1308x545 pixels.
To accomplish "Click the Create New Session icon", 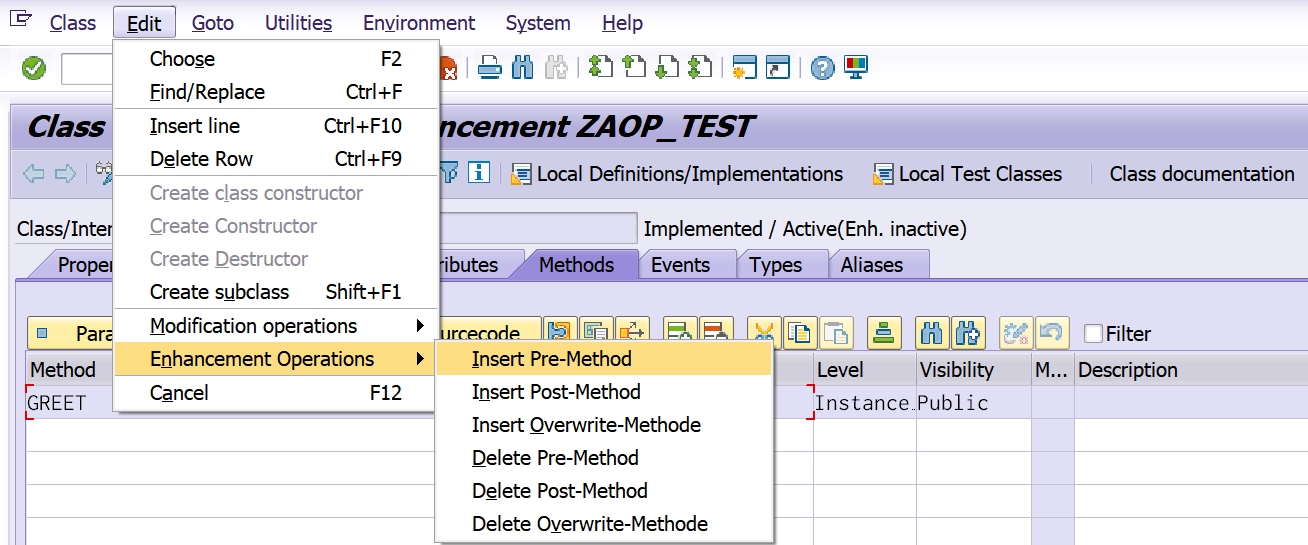I will 744,68.
